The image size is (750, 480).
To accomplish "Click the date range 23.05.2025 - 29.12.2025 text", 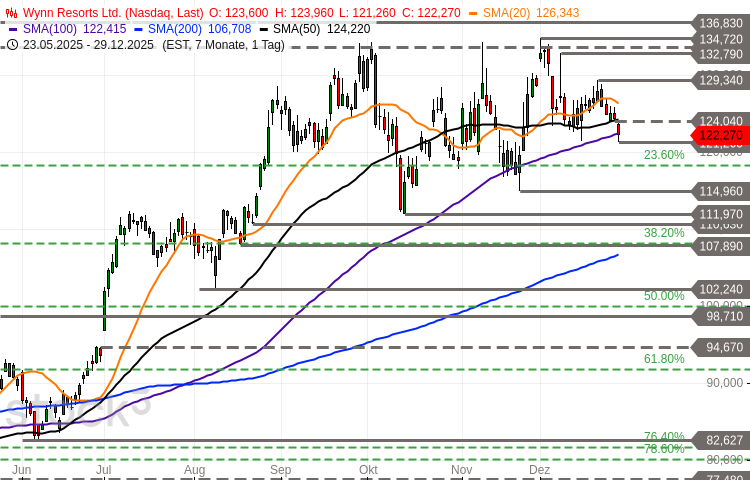I will [88, 44].
